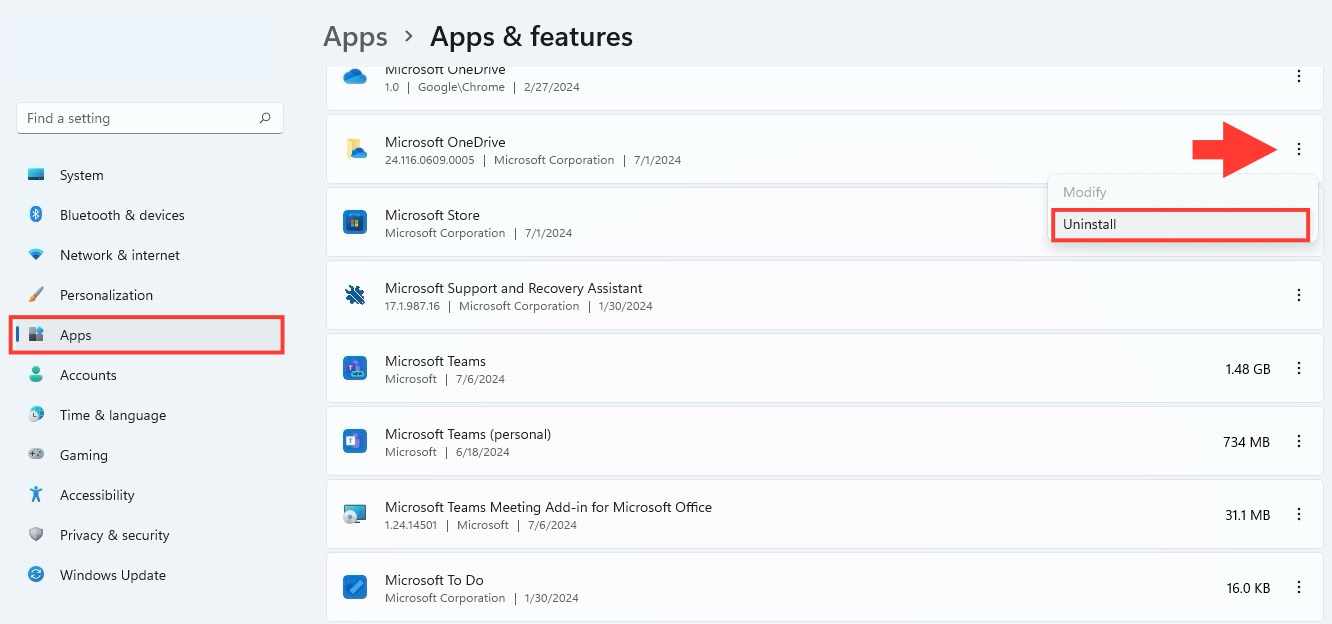Open Bluetooth & devices settings
This screenshot has height=624, width=1332.
tap(148, 215)
